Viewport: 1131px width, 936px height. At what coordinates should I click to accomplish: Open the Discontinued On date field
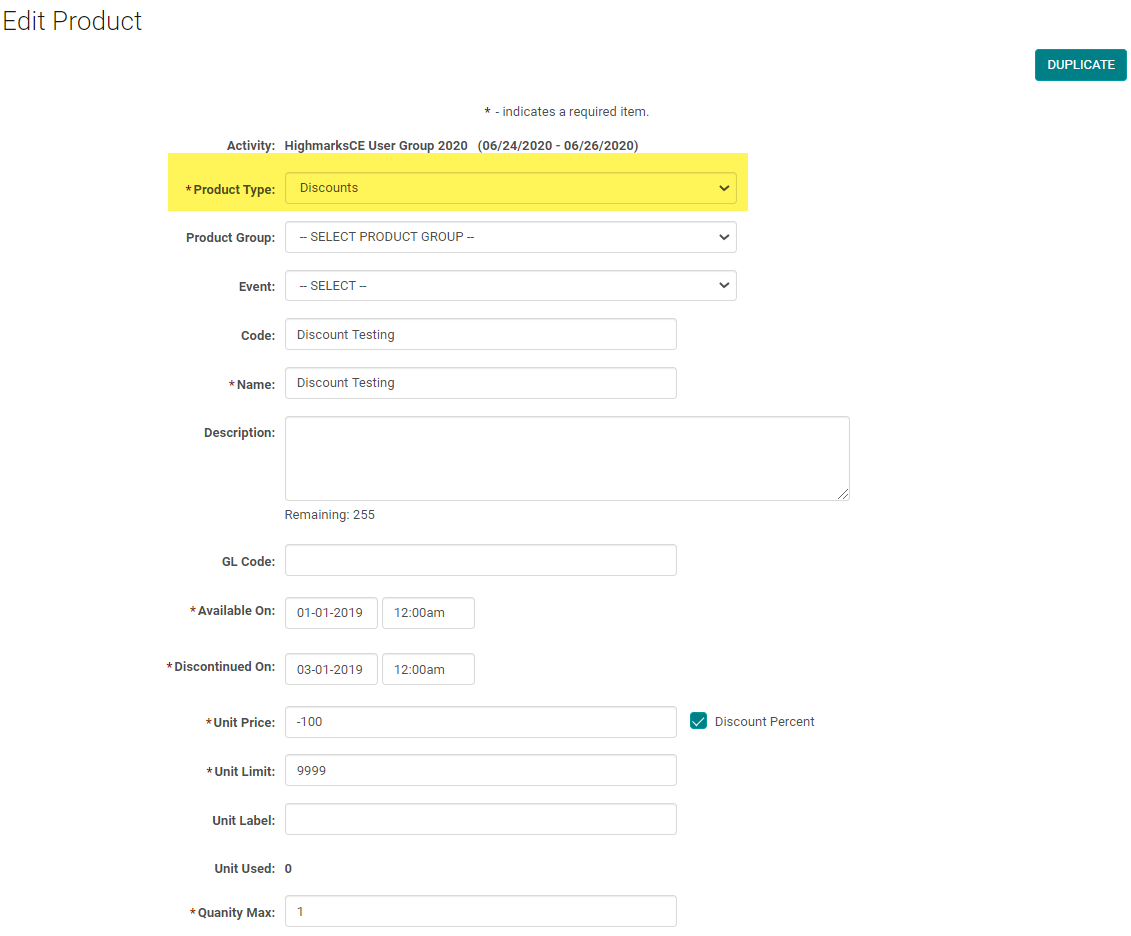(x=331, y=669)
